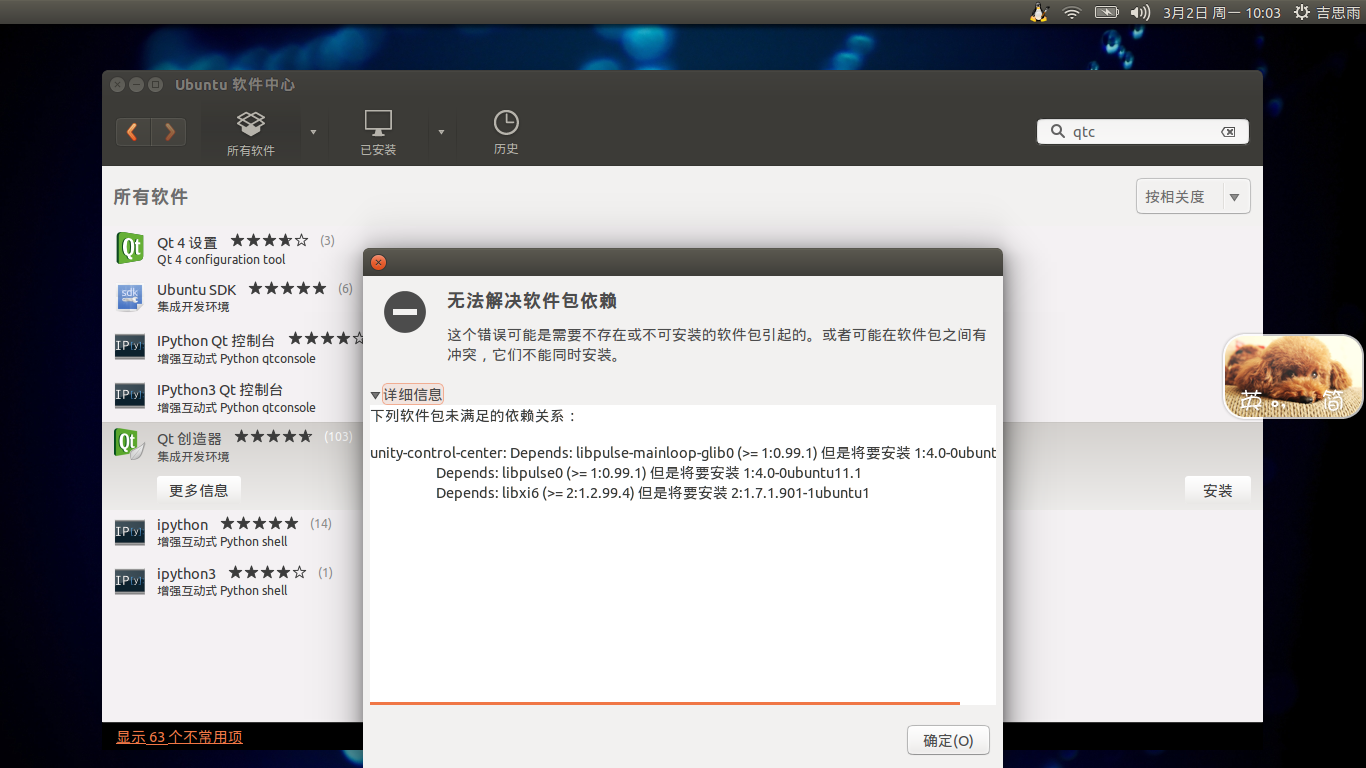This screenshot has width=1366, height=768.
Task: Open 更多信息 for Qt 创造器
Action: [x=198, y=490]
